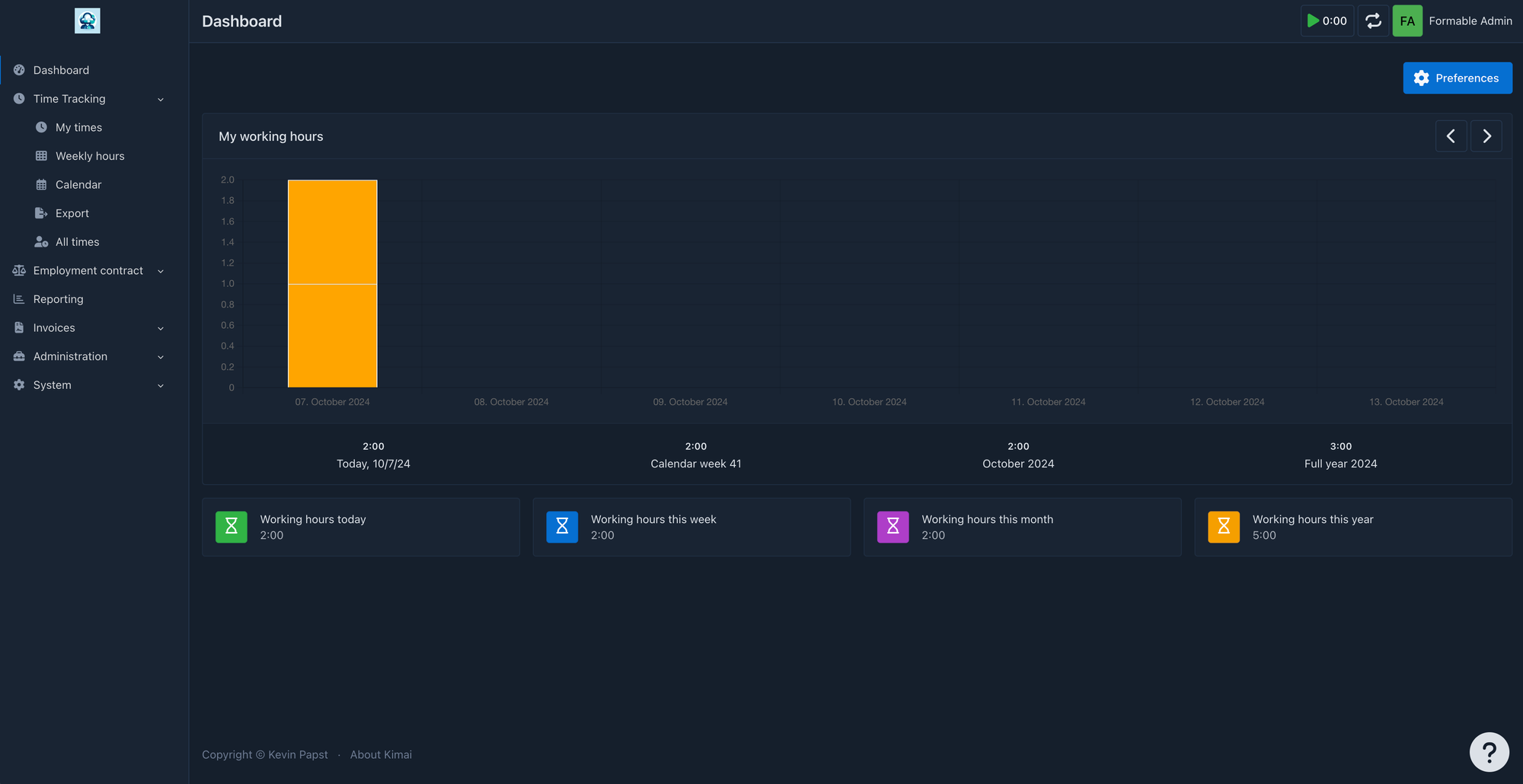Select the My times clock icon
The width and height of the screenshot is (1523, 784).
point(41,127)
